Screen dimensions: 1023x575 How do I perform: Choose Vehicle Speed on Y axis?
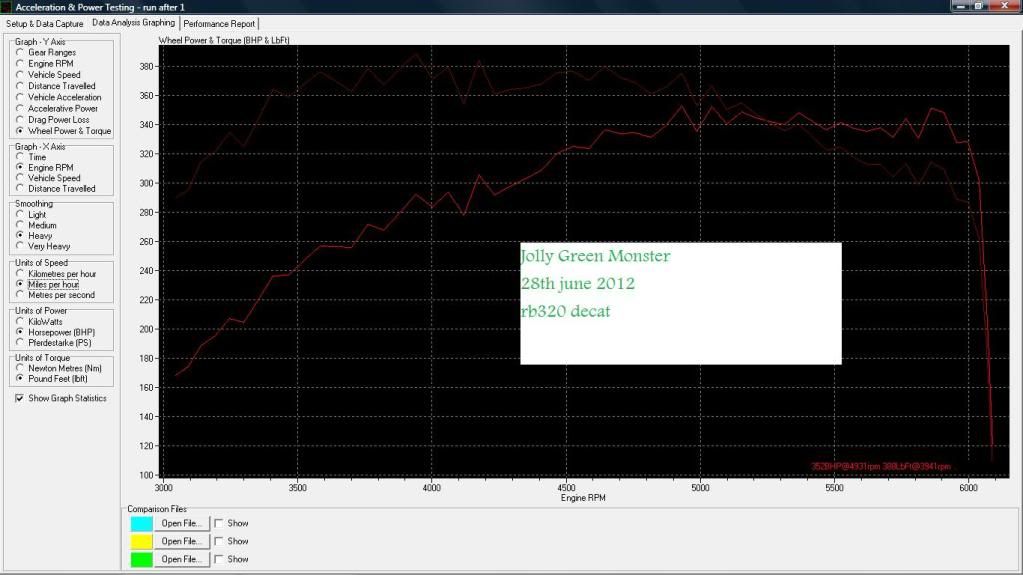click(20, 75)
